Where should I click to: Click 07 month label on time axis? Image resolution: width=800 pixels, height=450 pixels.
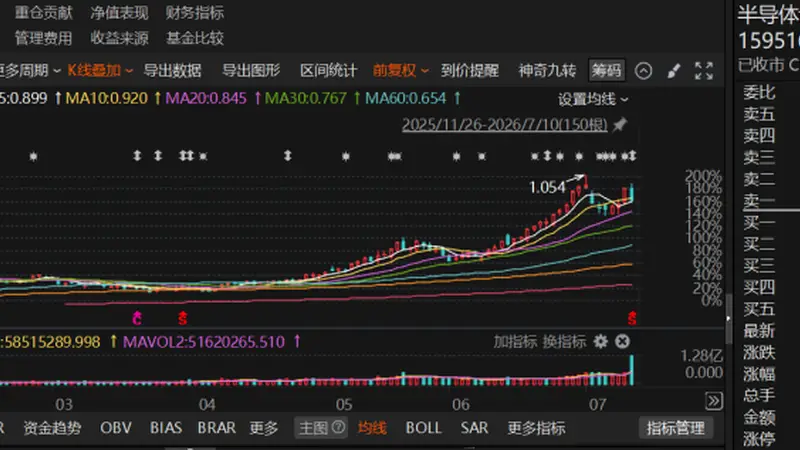point(597,405)
